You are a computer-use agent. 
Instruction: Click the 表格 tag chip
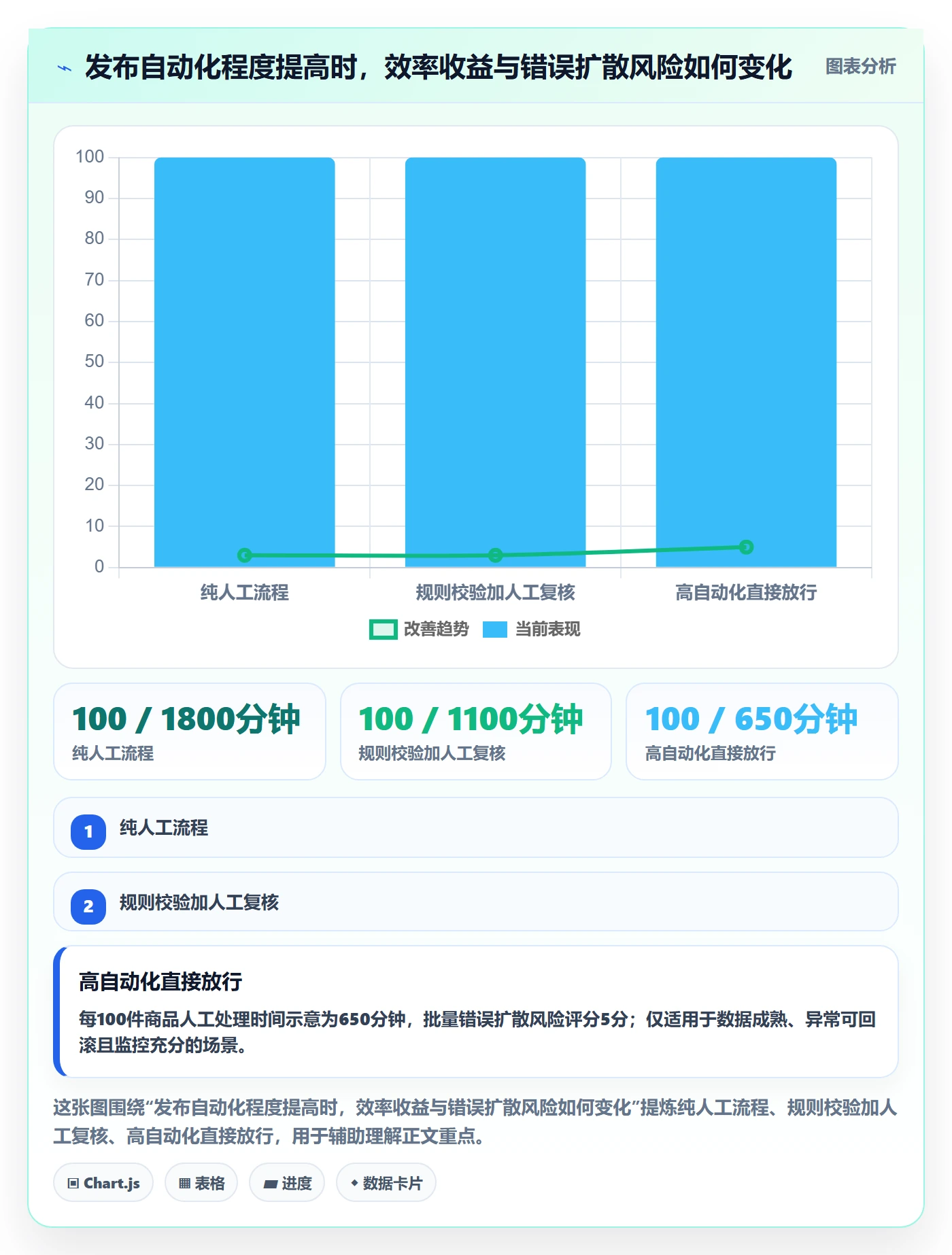(x=201, y=1183)
